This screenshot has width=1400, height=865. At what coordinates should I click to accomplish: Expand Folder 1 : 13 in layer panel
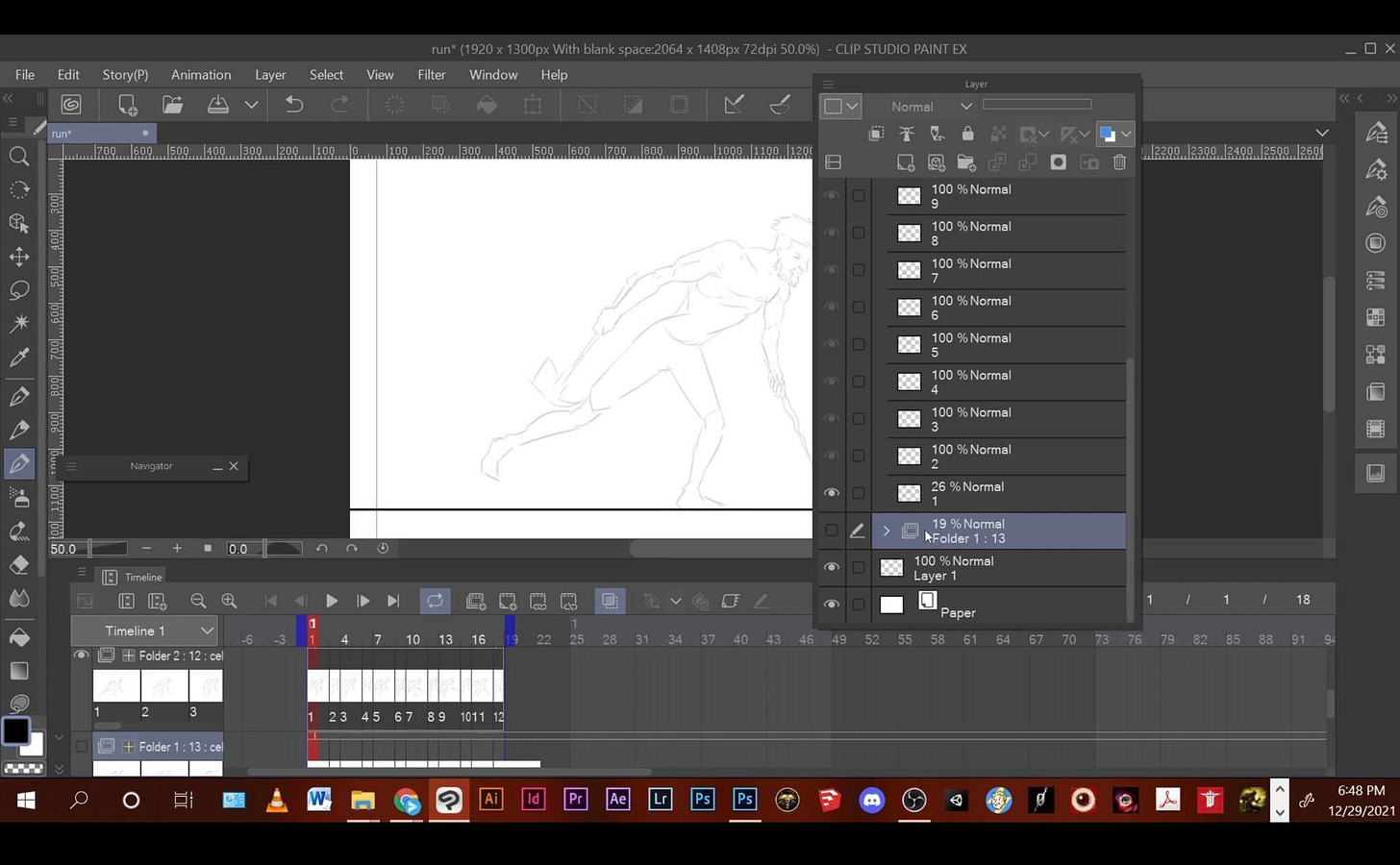(886, 530)
